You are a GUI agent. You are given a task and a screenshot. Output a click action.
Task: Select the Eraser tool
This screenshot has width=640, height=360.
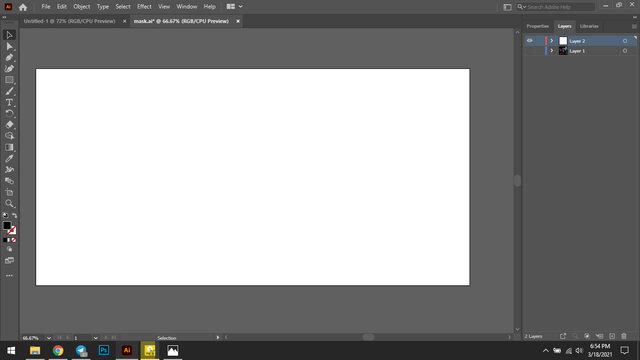coord(9,125)
